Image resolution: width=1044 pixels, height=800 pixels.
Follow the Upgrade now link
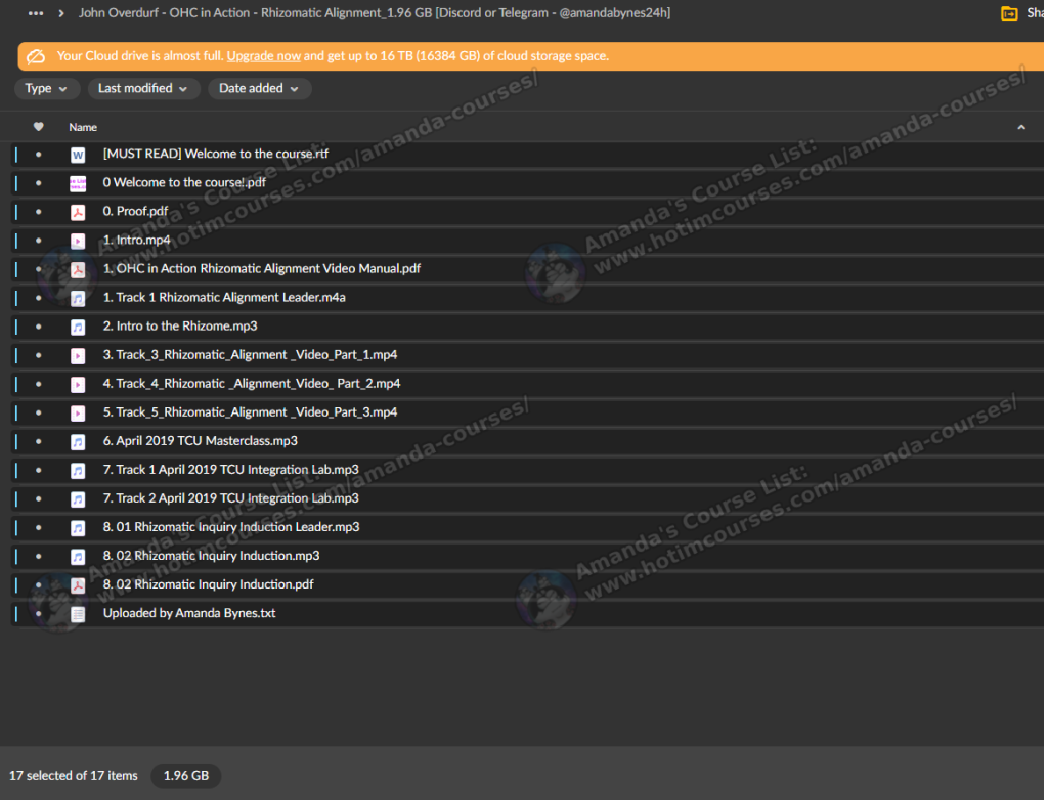pyautogui.click(x=264, y=56)
